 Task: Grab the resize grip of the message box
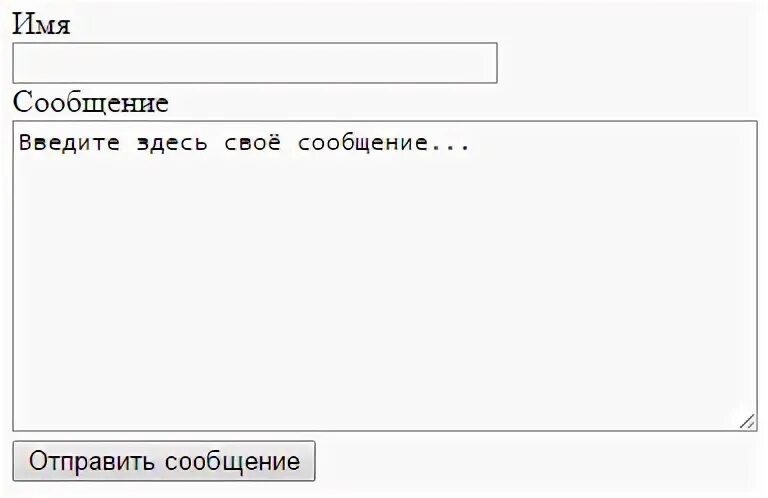pyautogui.click(x=747, y=422)
